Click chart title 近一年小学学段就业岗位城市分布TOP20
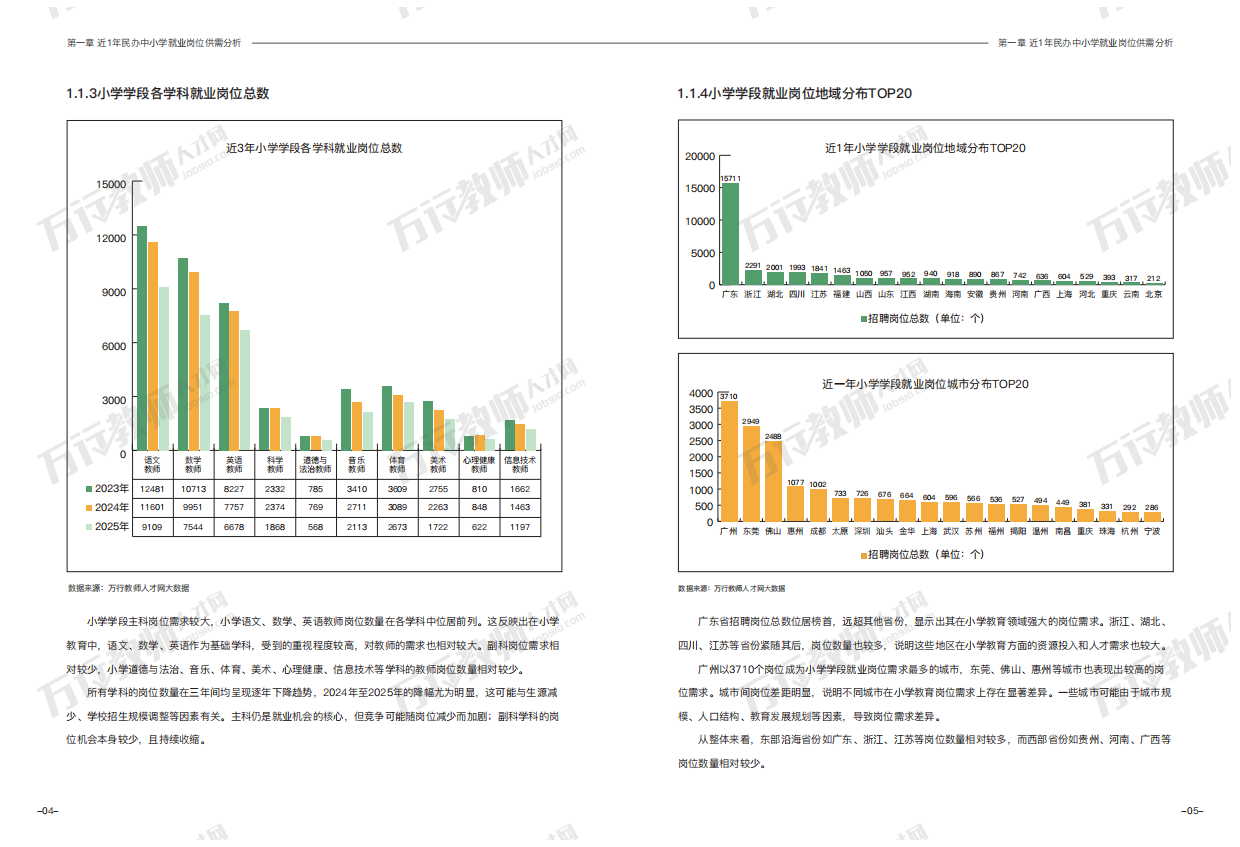The image size is (1240, 847). [x=925, y=384]
